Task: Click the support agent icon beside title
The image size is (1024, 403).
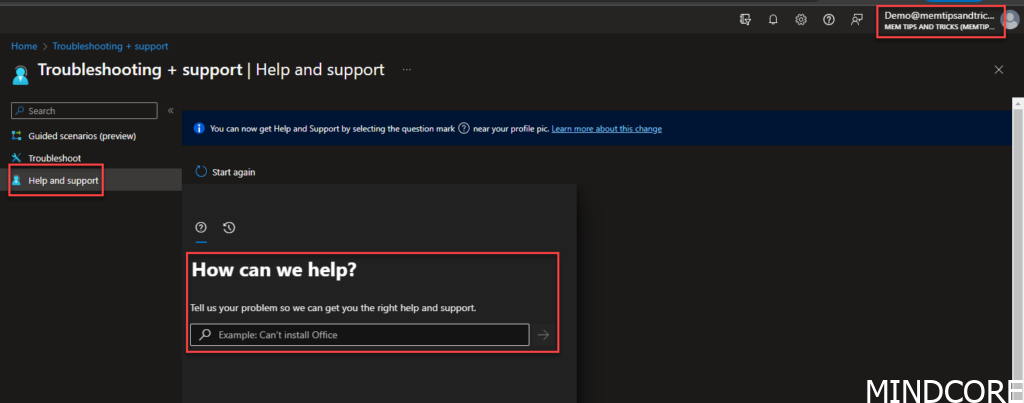Action: coord(21,74)
